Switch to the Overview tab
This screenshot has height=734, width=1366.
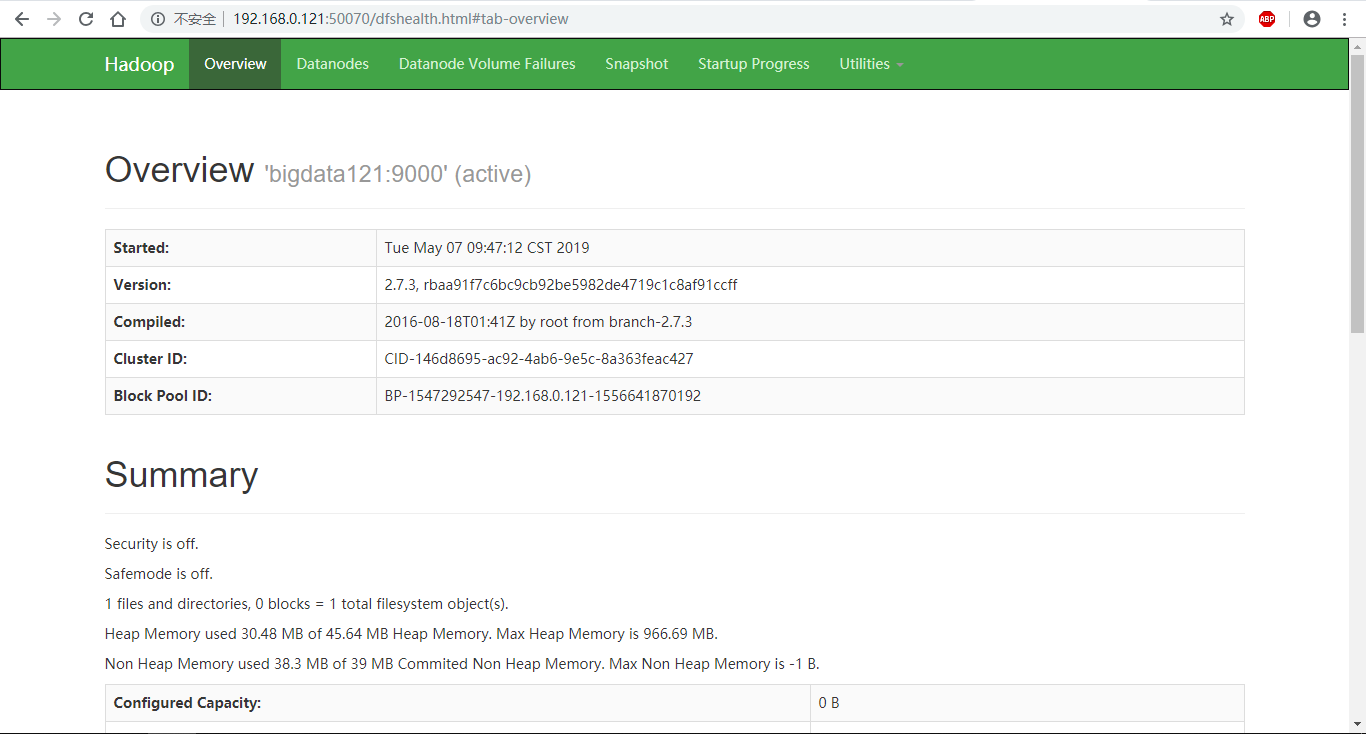point(235,64)
